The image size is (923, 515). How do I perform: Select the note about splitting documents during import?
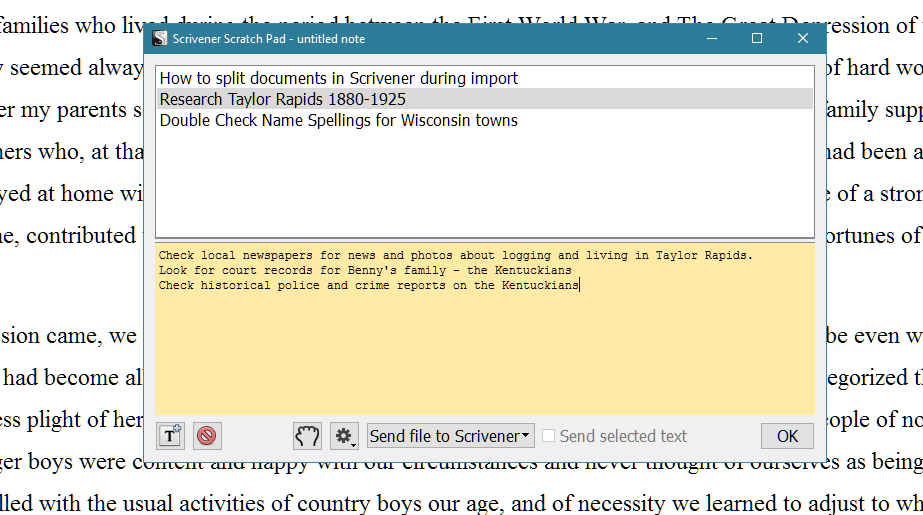tap(338, 78)
